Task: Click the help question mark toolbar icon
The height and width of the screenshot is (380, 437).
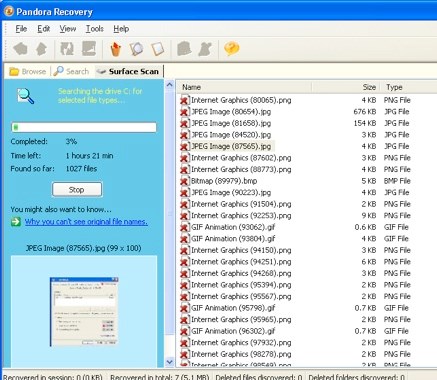Action: pos(232,49)
